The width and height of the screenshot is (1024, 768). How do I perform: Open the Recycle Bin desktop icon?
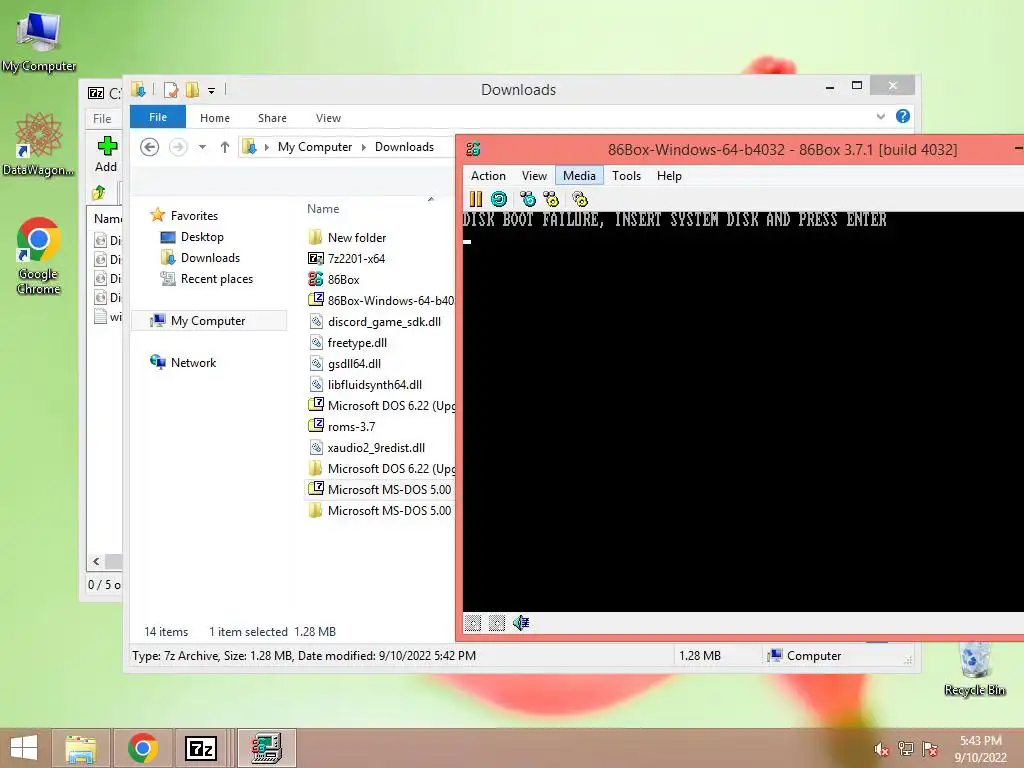[974, 669]
